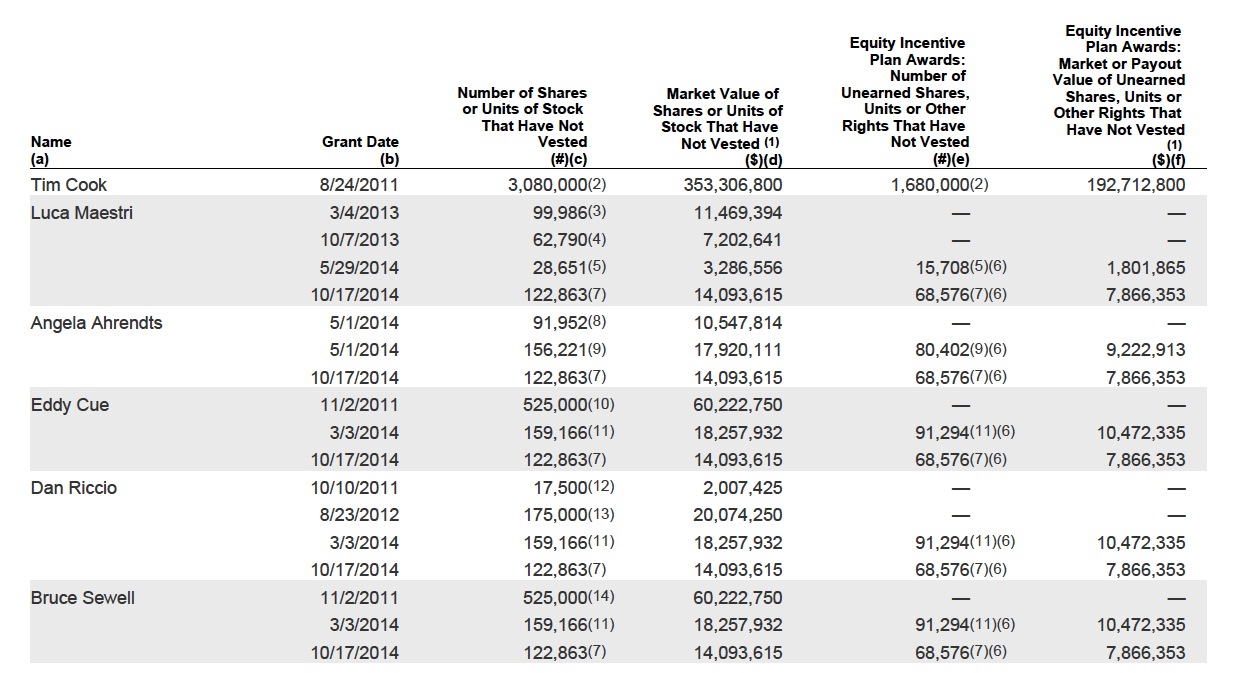Click the Luca Maestri name cell
1239x673 pixels.
(81, 212)
